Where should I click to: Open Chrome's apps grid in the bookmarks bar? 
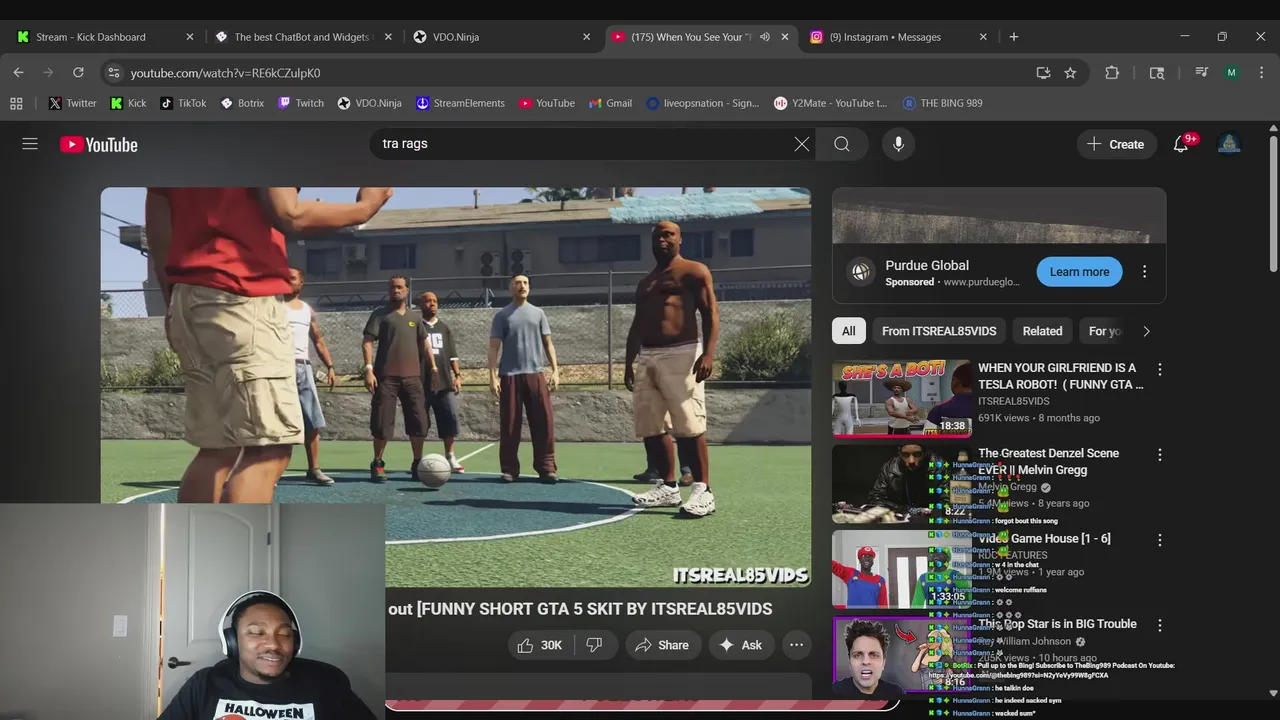pyautogui.click(x=16, y=103)
